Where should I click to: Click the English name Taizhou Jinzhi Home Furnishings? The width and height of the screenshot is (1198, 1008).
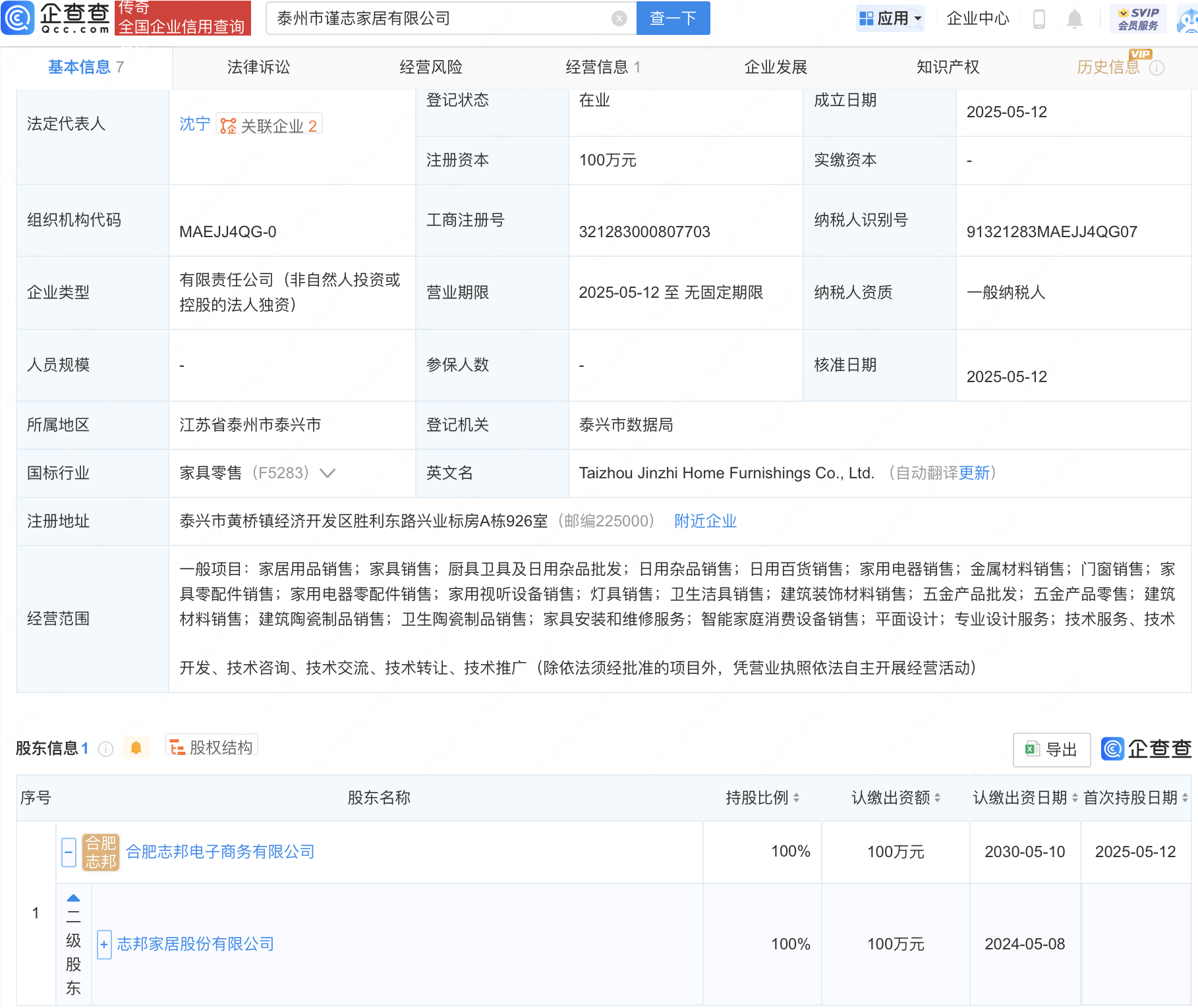click(x=726, y=473)
